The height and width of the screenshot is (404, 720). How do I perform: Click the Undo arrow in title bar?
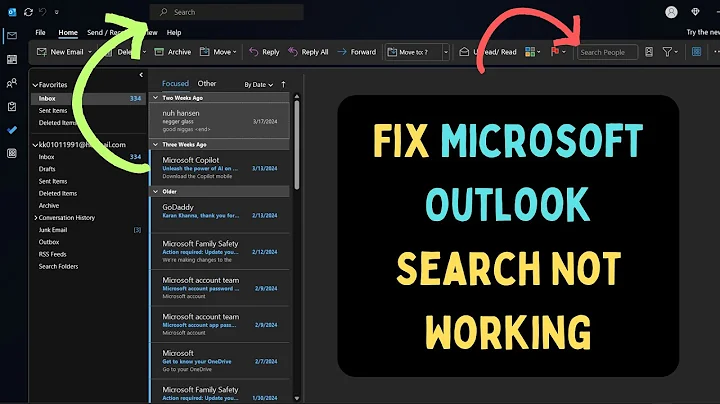pyautogui.click(x=43, y=12)
